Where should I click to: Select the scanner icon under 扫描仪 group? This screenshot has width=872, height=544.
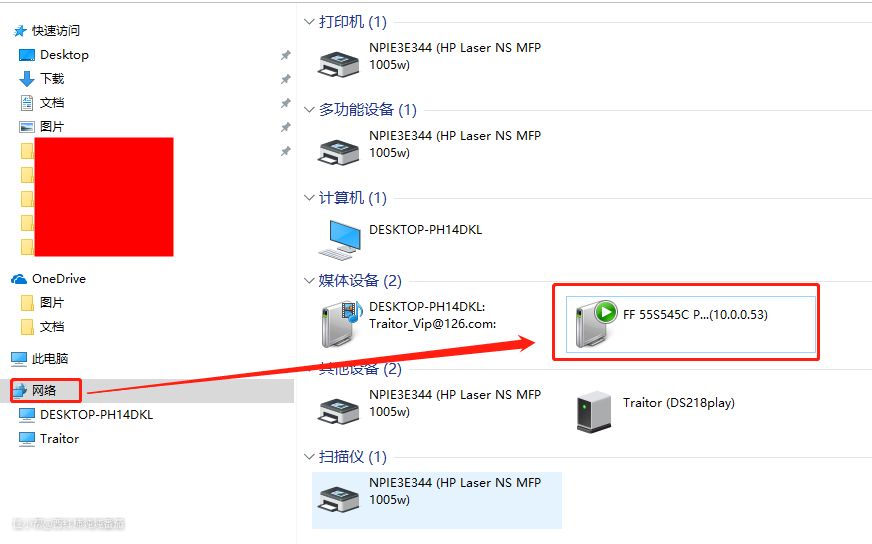click(x=338, y=499)
